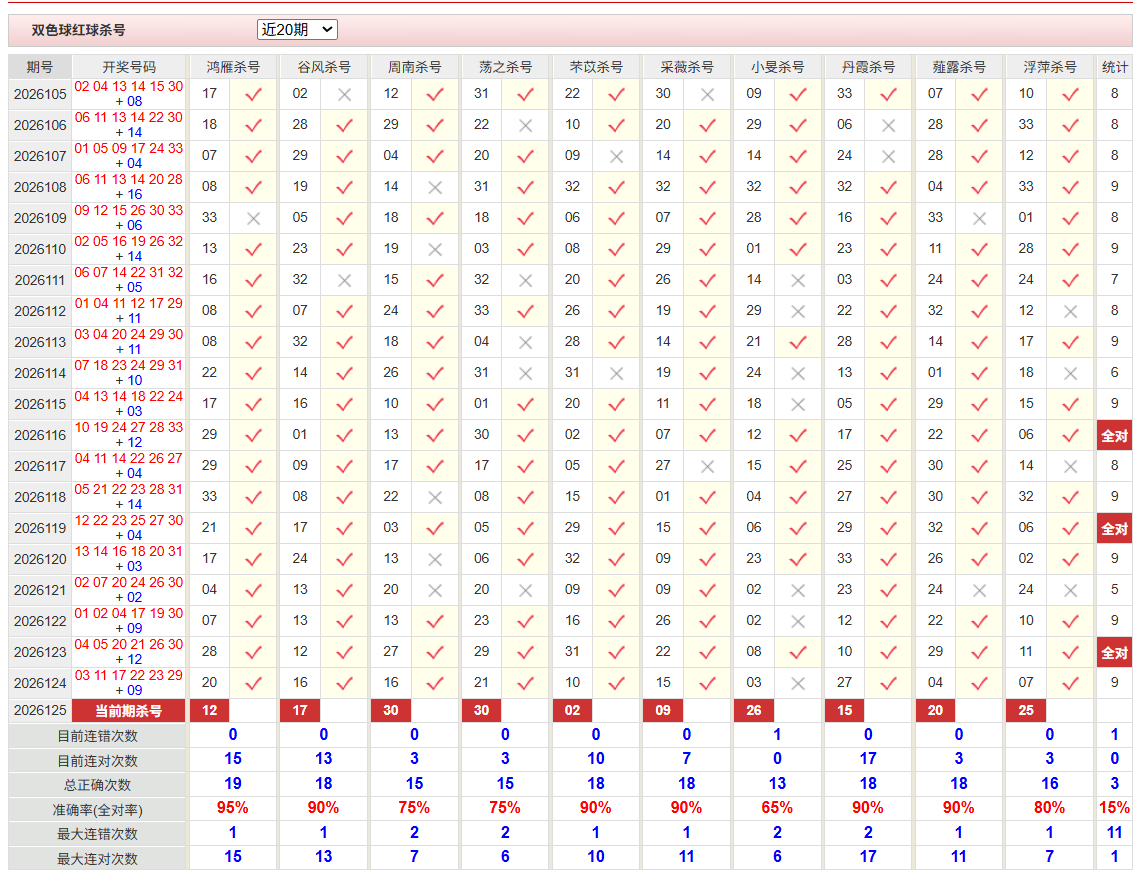Image resolution: width=1138 pixels, height=883 pixels.
Task: Click check mark for 谷风杀号 in row 2026120
Action: [x=345, y=559]
